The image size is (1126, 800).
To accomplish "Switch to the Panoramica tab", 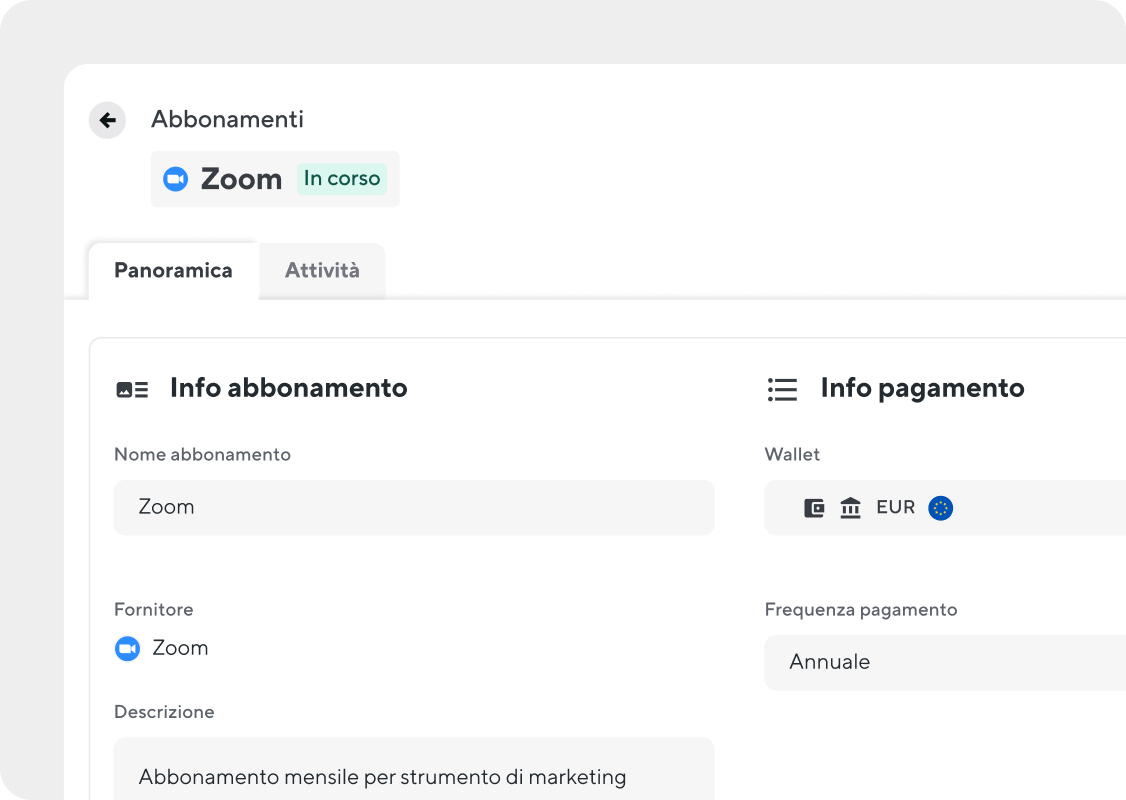I will pyautogui.click(x=173, y=271).
